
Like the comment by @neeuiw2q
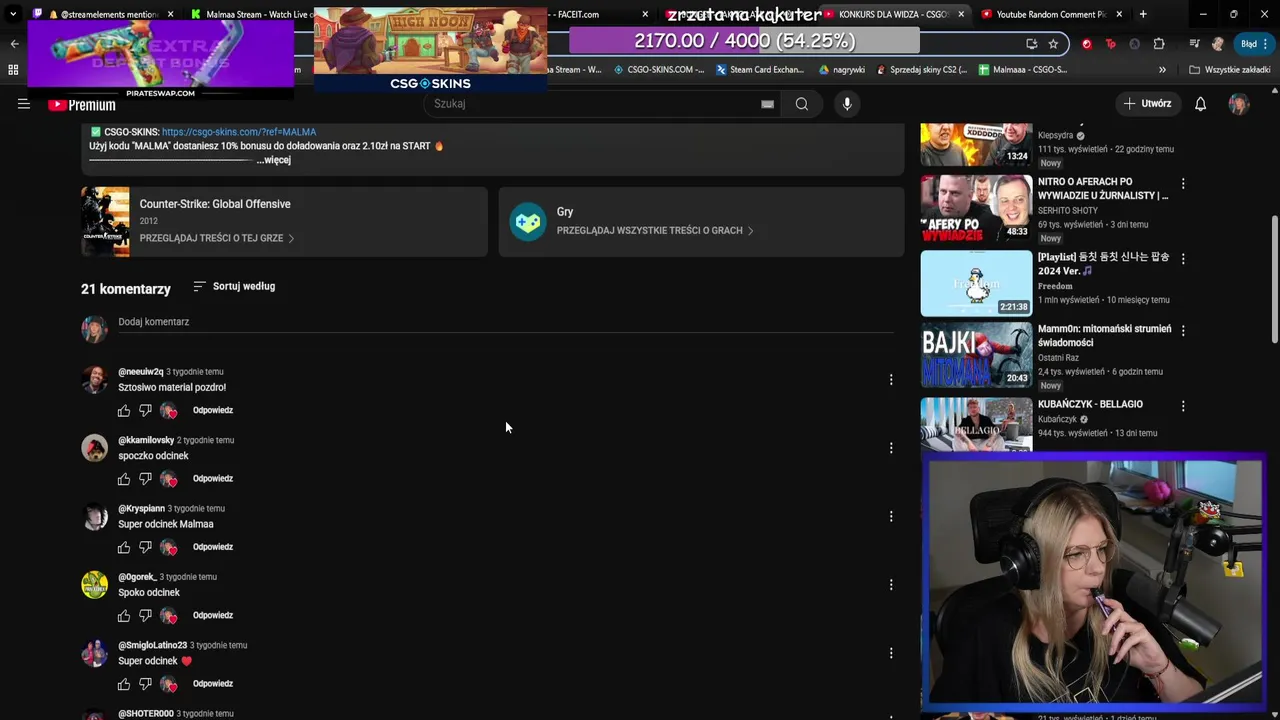pos(124,411)
